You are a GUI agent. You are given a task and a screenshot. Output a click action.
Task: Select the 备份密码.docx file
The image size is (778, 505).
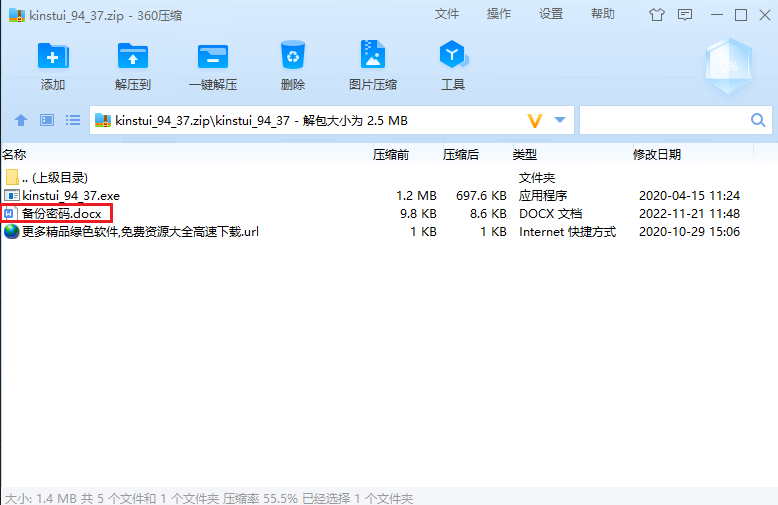point(62,213)
